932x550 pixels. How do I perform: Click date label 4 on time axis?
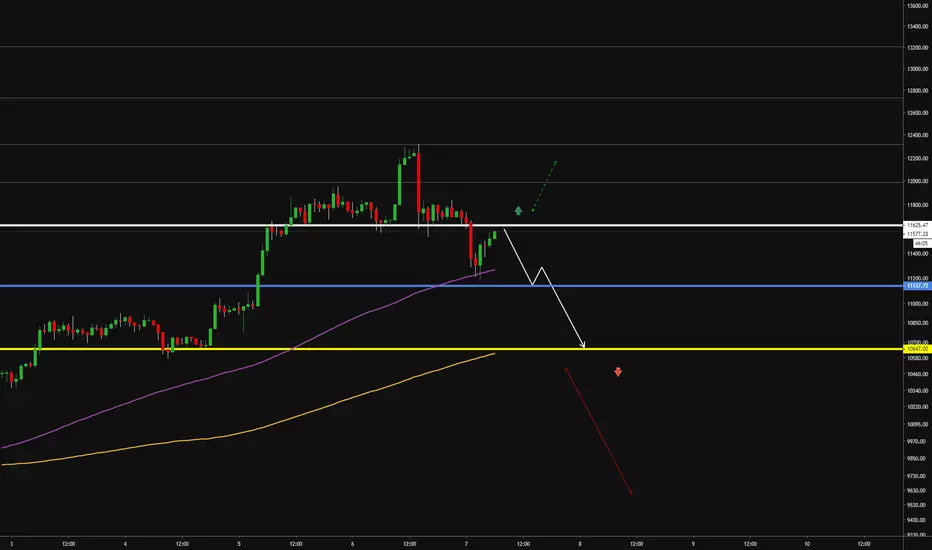click(x=125, y=543)
